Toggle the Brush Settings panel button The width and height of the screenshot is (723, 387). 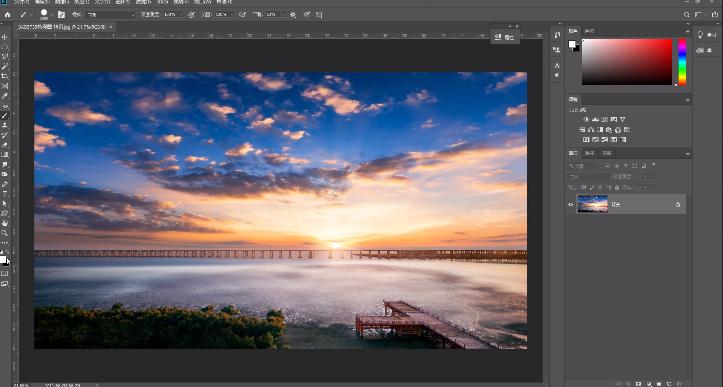(61, 15)
